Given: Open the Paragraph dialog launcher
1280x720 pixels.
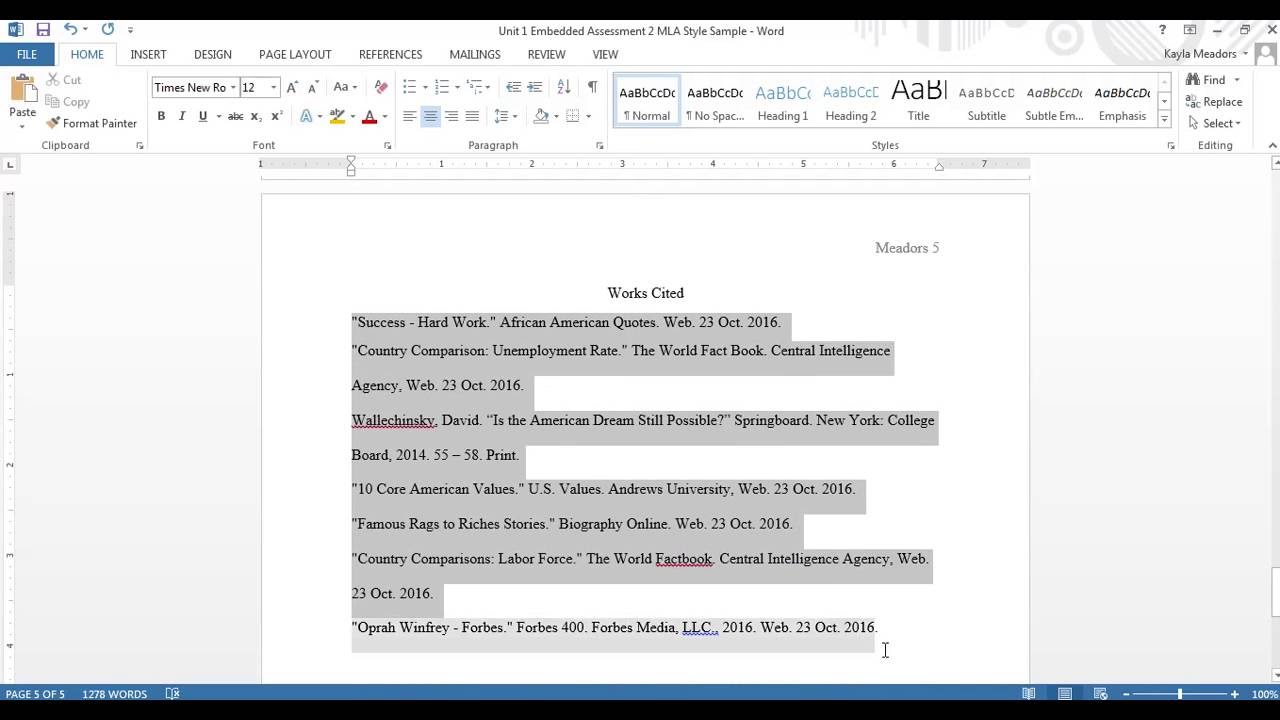Looking at the screenshot, I should pos(600,146).
